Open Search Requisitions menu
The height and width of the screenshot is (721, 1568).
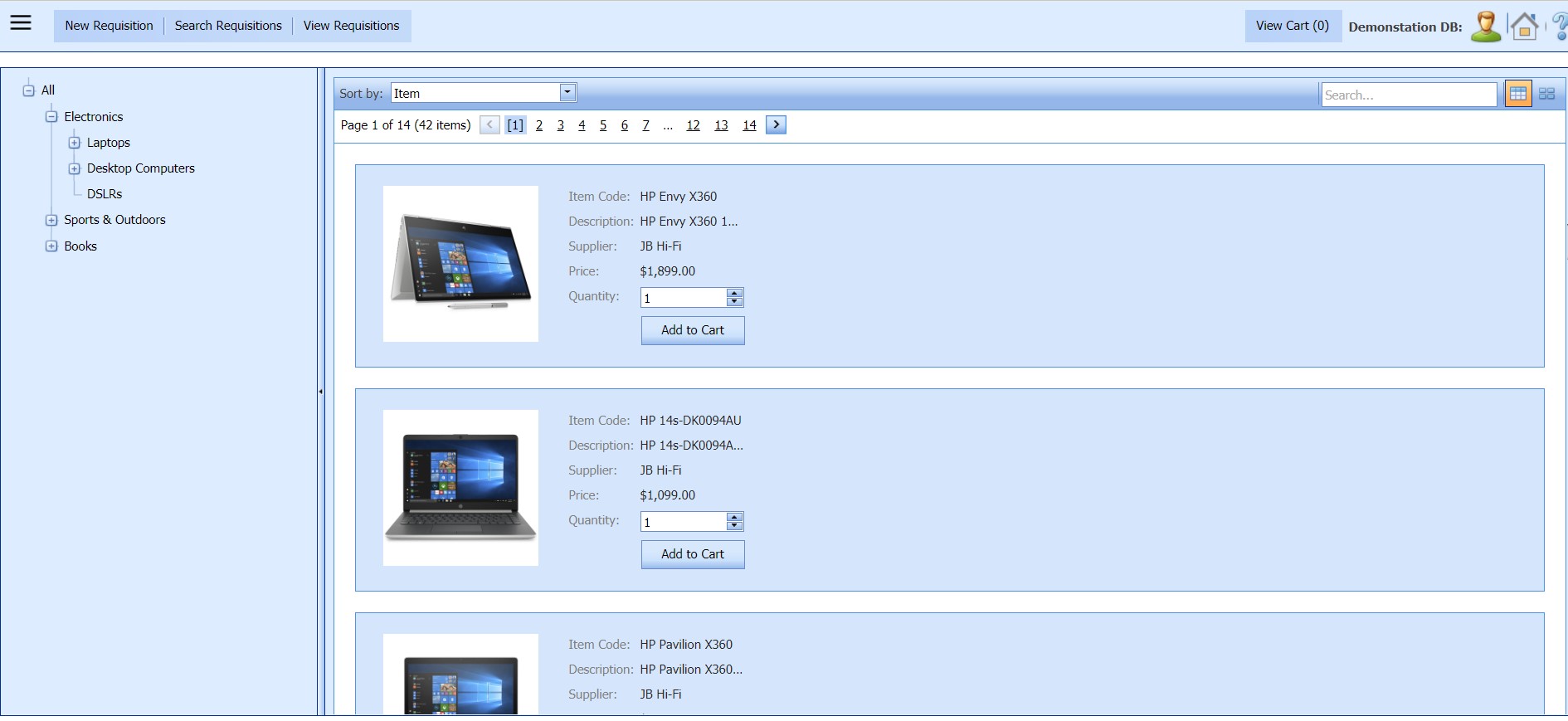228,26
